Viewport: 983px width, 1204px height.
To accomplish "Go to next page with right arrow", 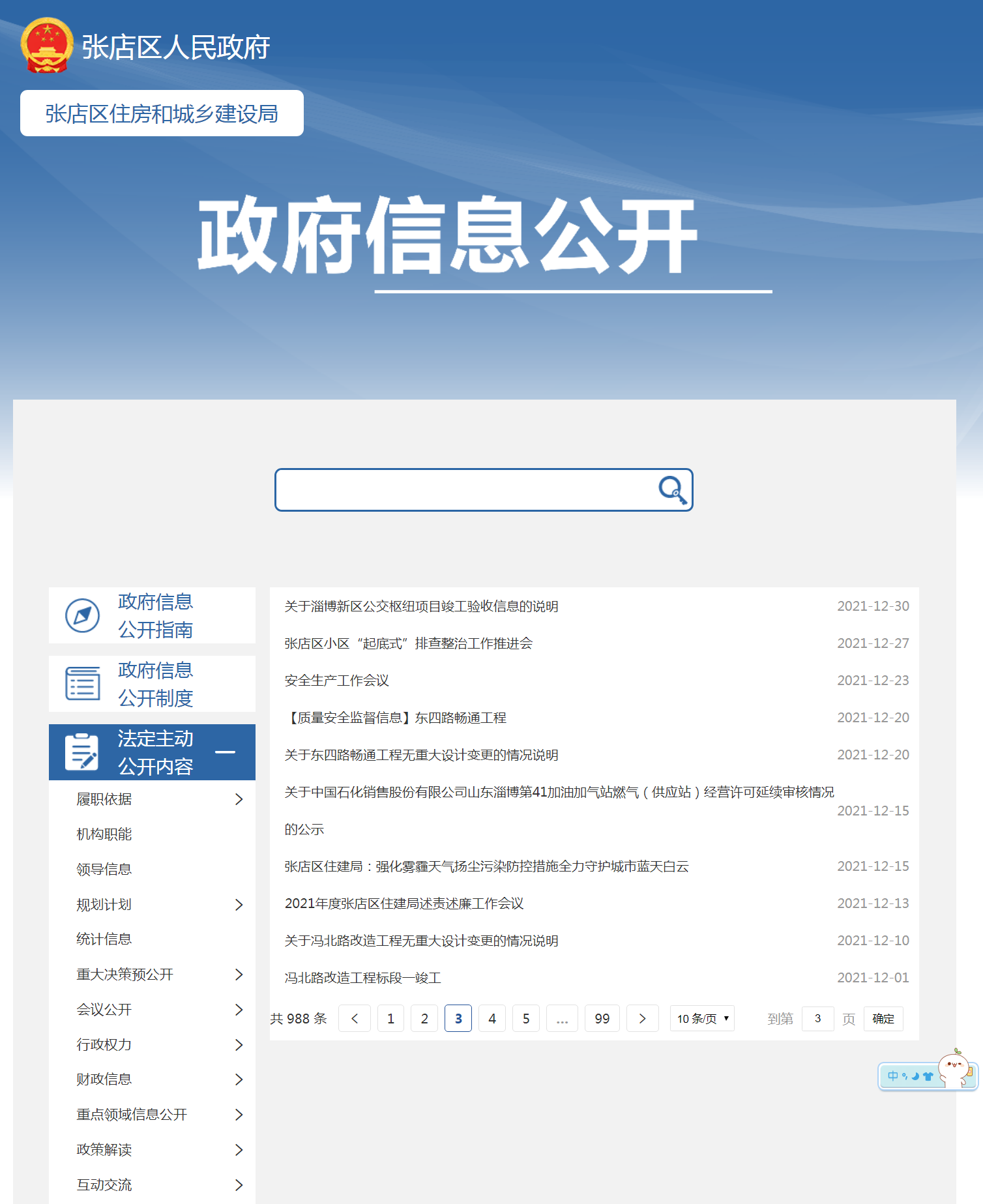I will tap(642, 1018).
